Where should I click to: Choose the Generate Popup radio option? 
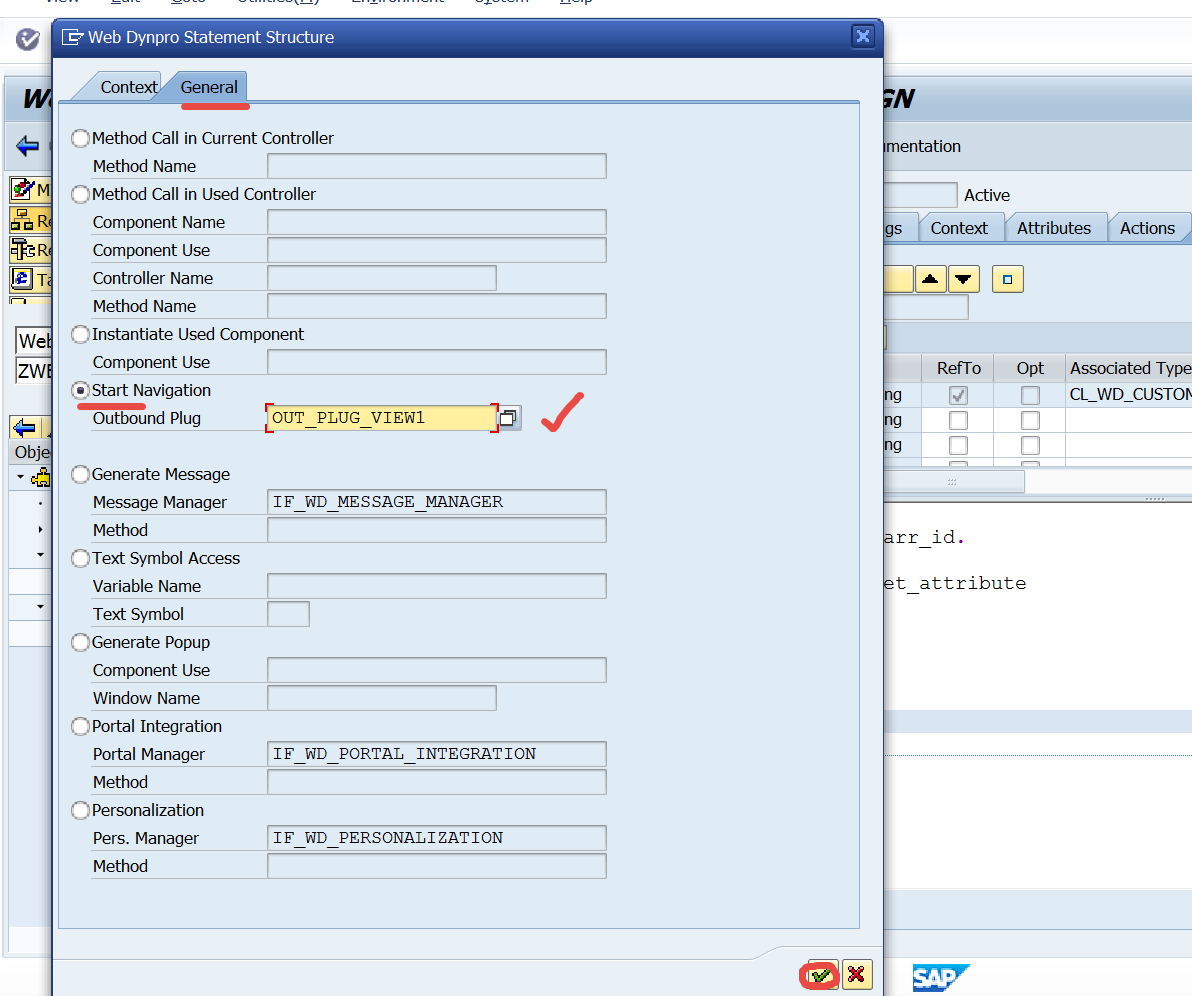[x=80, y=642]
